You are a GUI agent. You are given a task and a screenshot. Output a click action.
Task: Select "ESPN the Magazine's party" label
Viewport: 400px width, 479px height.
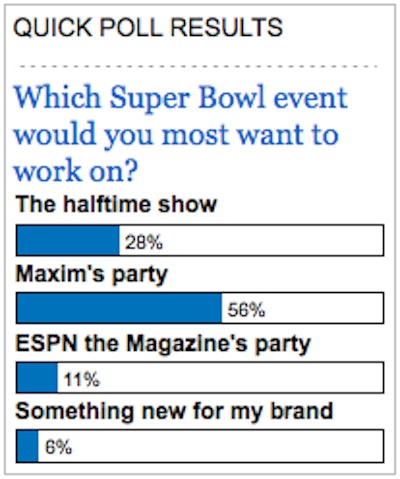[163, 344]
